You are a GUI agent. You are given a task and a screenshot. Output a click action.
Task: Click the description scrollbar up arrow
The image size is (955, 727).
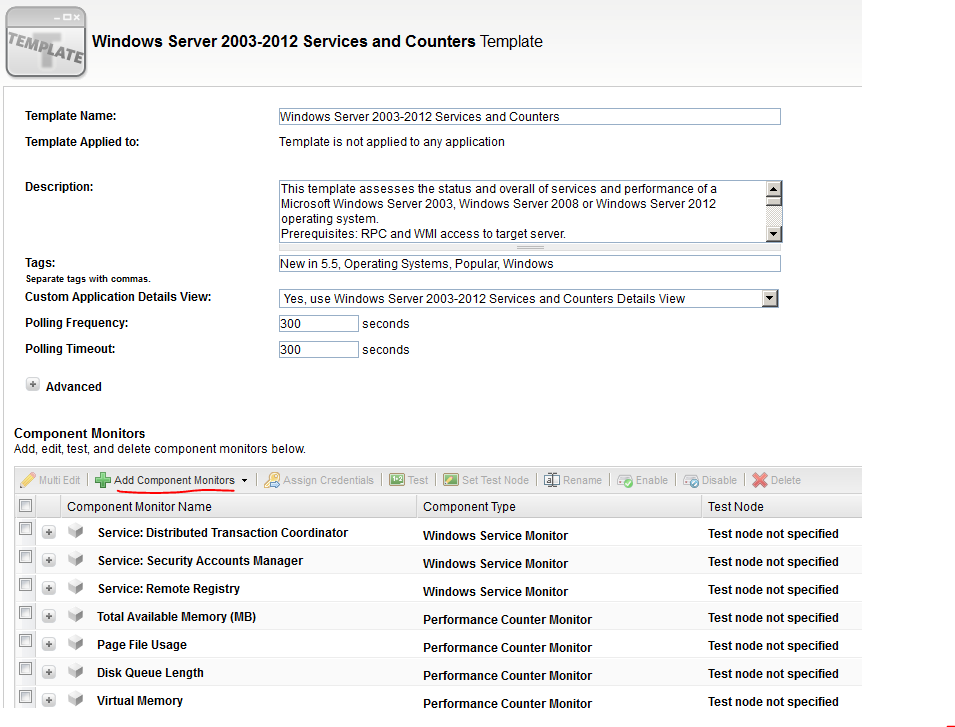coord(774,189)
